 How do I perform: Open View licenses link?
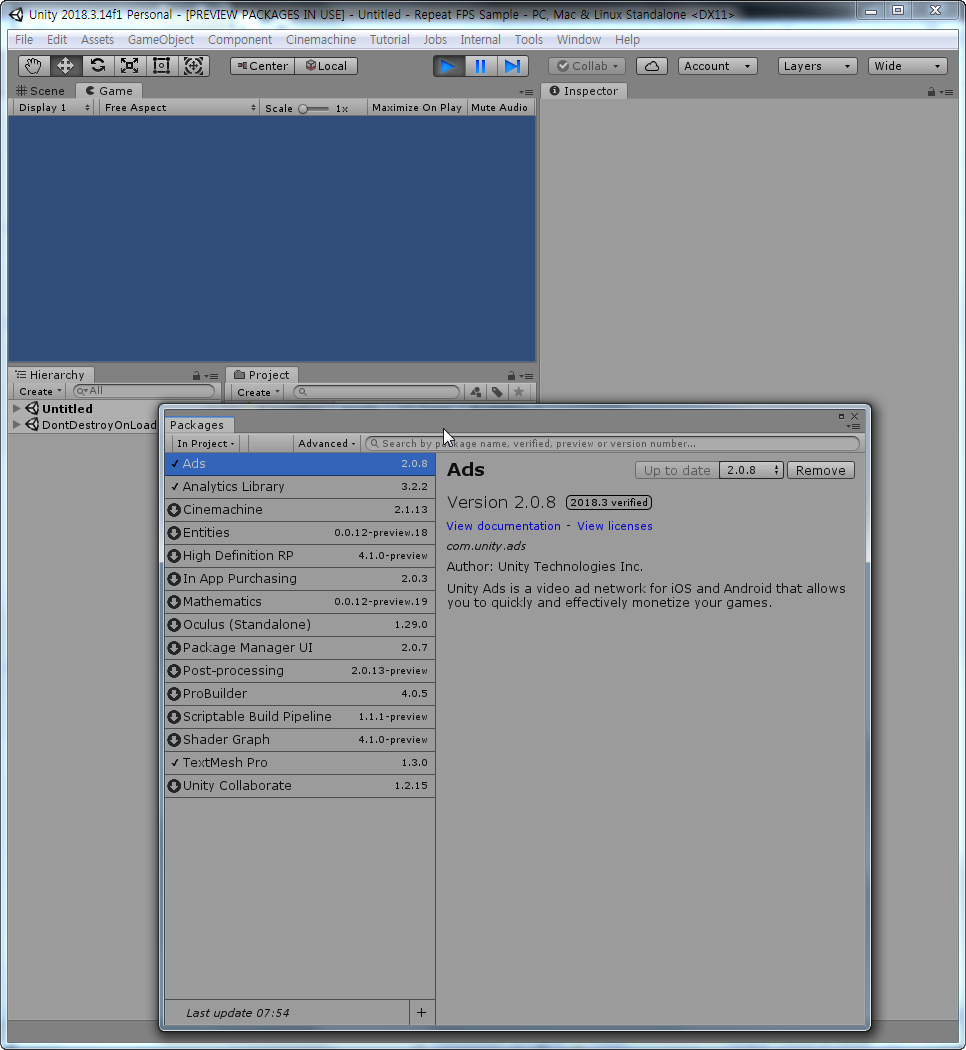tap(615, 526)
